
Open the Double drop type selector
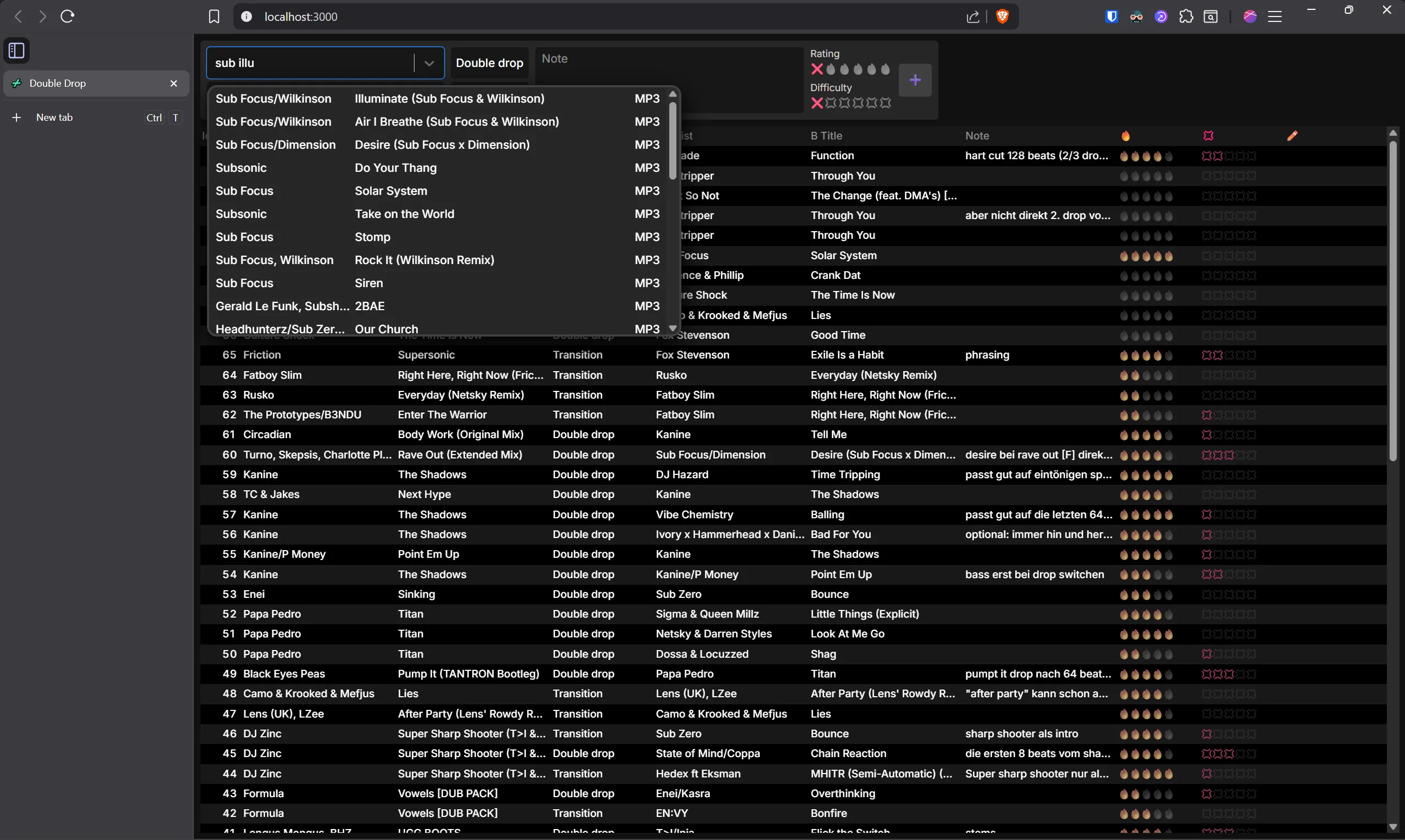tap(489, 63)
